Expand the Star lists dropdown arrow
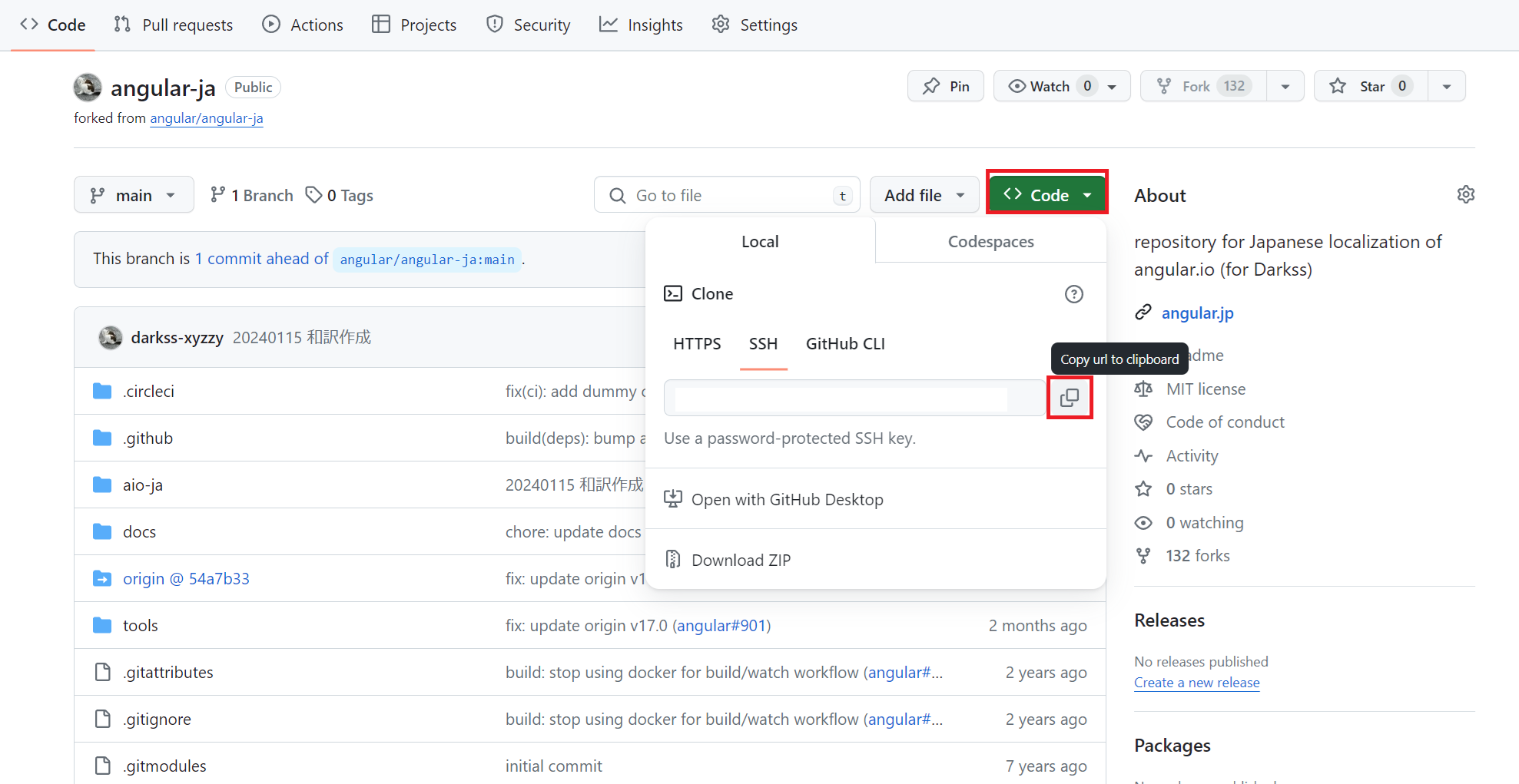1519x784 pixels. 1447,86
